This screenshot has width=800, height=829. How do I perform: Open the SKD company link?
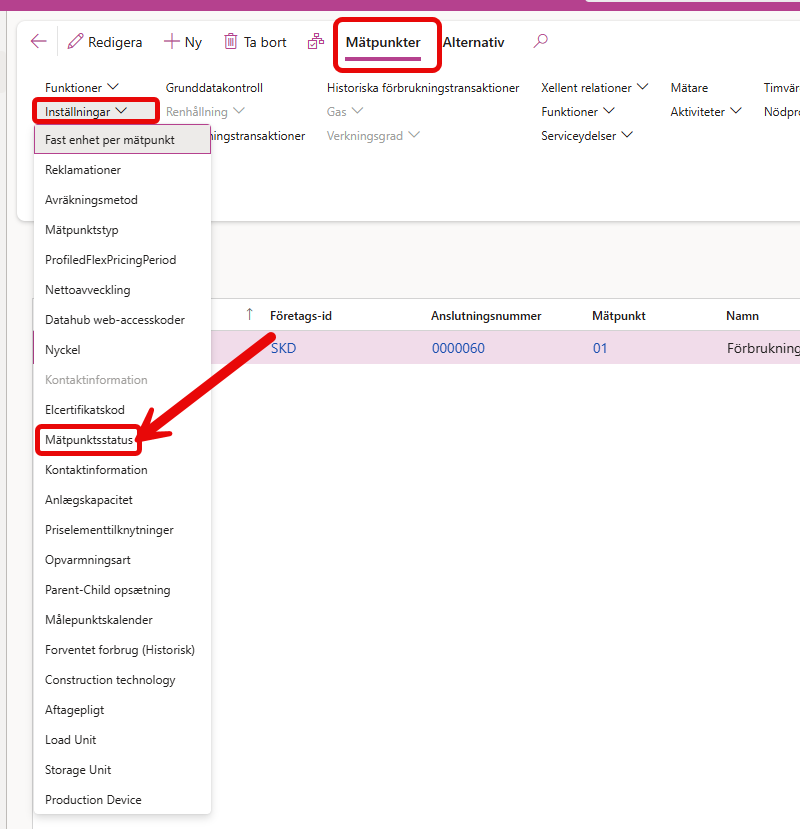tap(283, 349)
